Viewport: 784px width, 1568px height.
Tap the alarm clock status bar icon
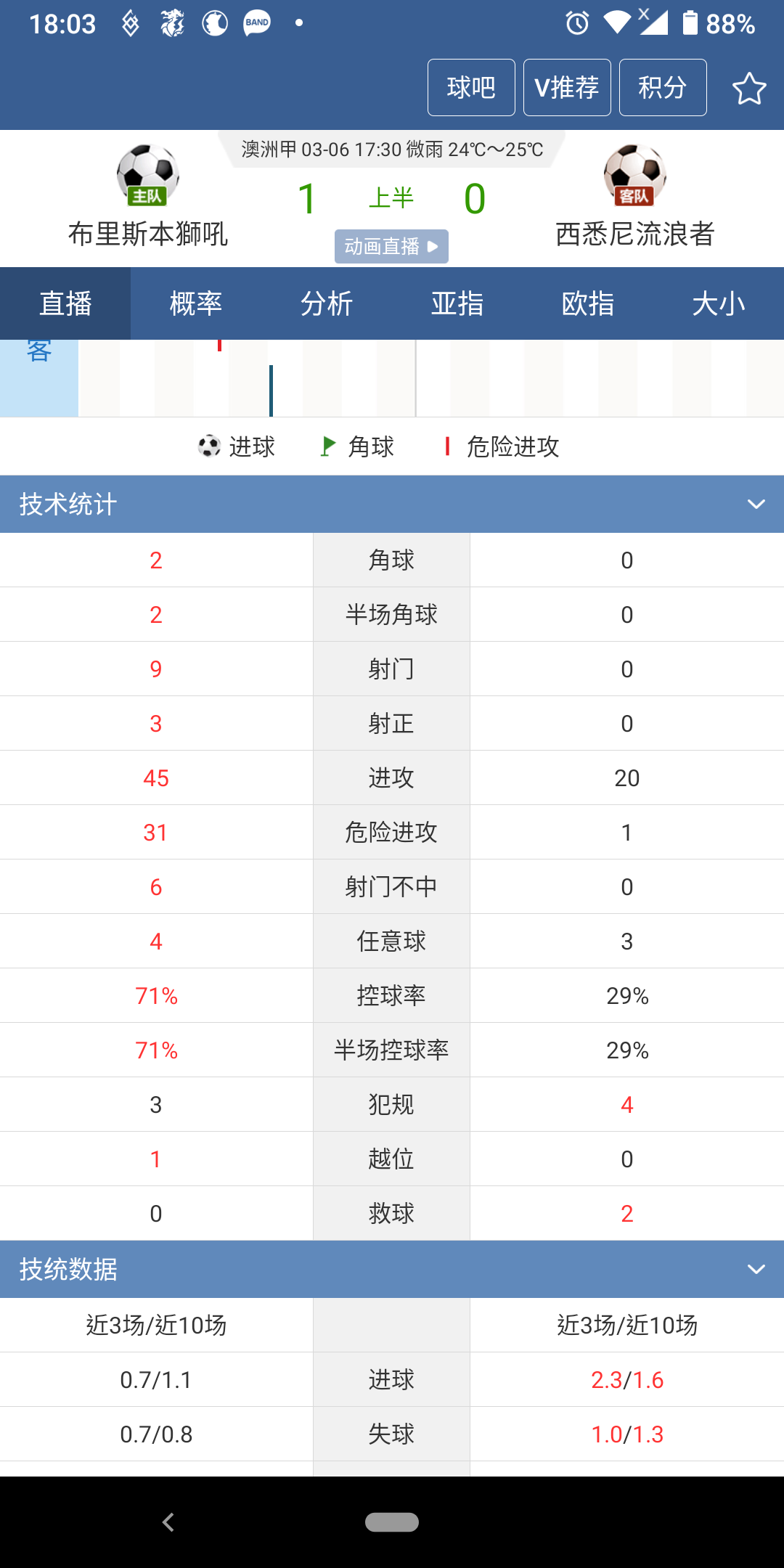(x=578, y=23)
